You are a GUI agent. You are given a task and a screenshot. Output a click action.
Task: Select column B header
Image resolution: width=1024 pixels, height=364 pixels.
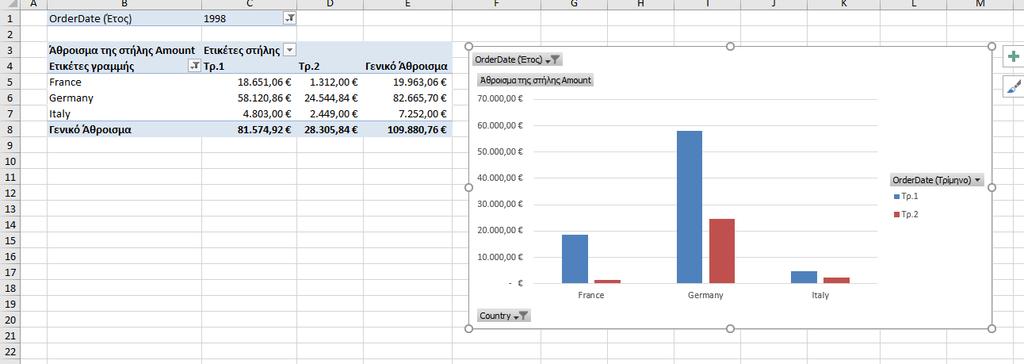click(x=124, y=4)
